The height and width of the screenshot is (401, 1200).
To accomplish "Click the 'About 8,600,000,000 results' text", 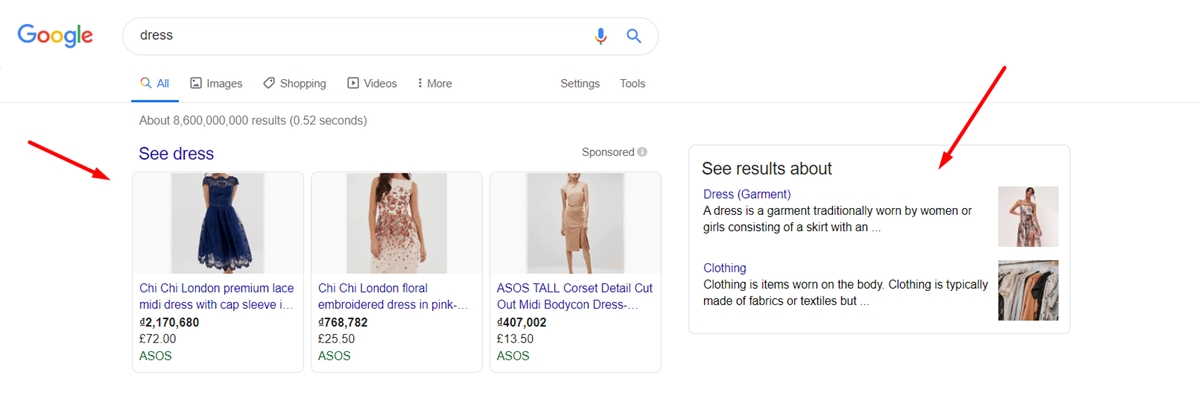I will click(x=253, y=121).
